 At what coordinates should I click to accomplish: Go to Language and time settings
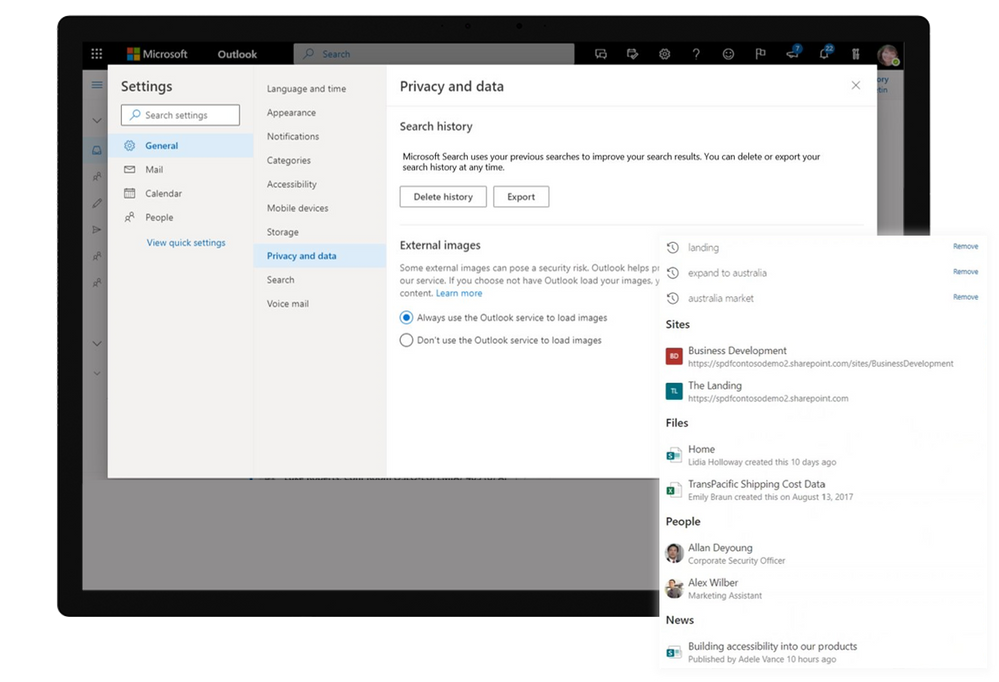click(x=306, y=89)
